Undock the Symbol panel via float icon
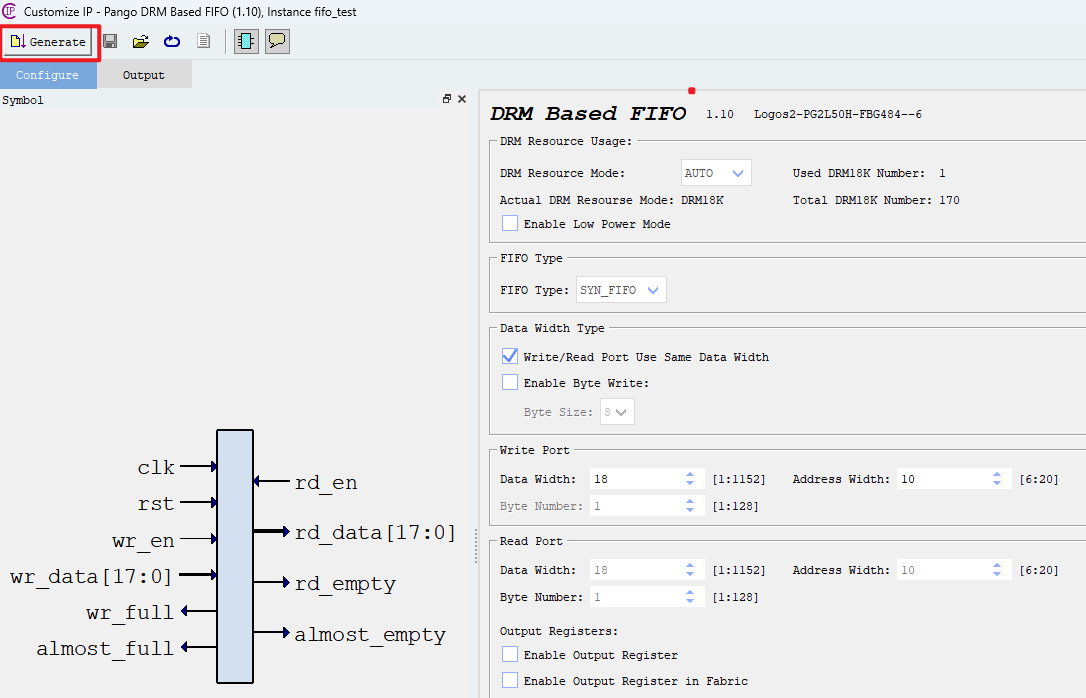This screenshot has width=1086, height=698. pos(447,98)
